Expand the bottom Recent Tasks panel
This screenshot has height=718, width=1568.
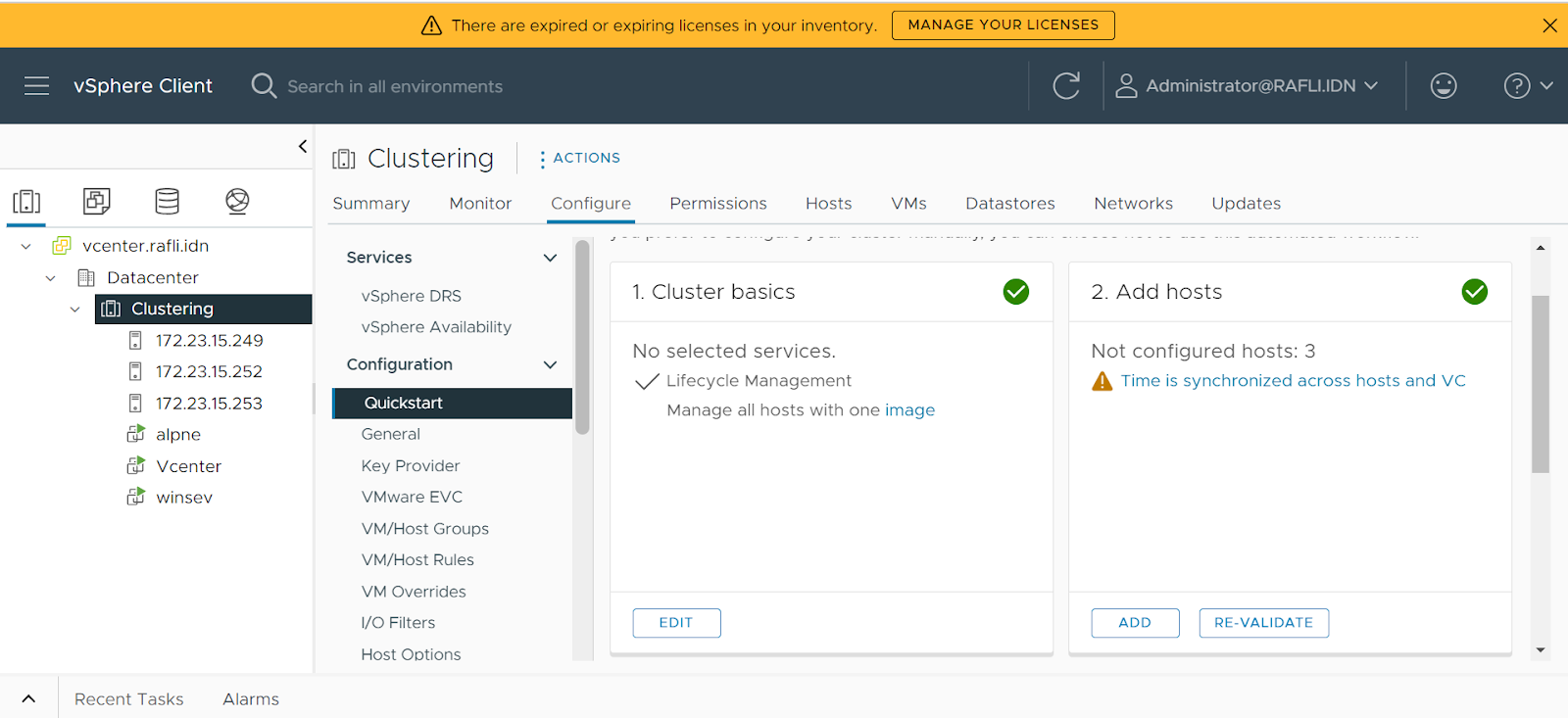click(x=28, y=698)
